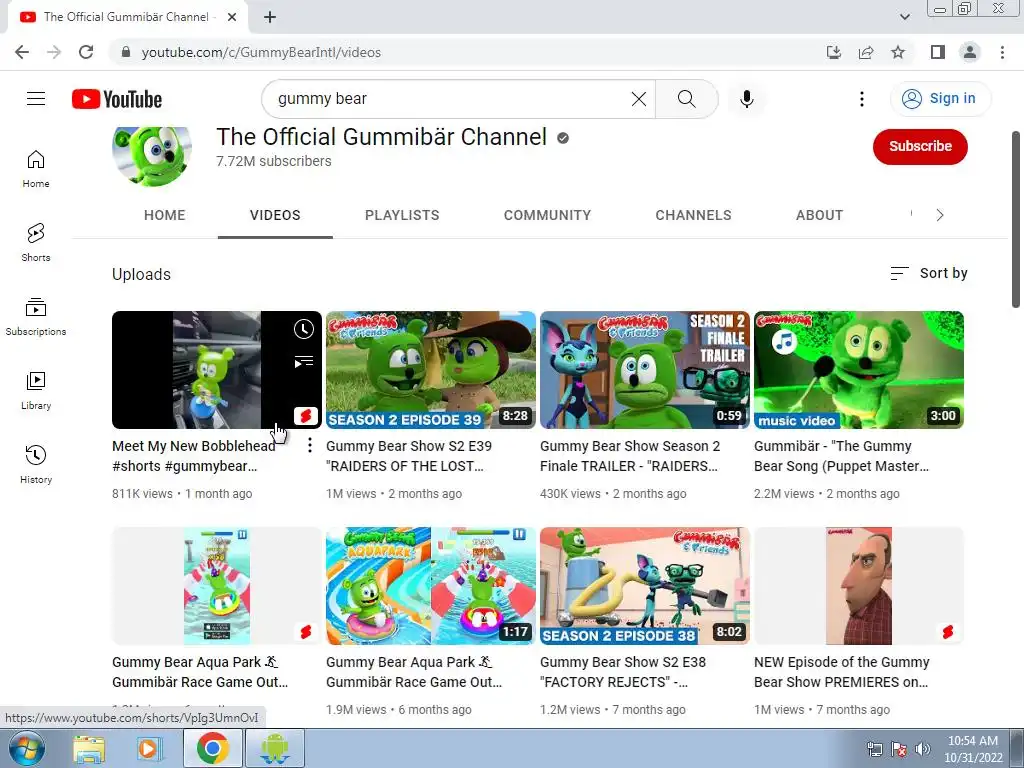1024x768 pixels.
Task: Click the Season 2 Finale Trailer thumbnail
Action: tap(645, 370)
